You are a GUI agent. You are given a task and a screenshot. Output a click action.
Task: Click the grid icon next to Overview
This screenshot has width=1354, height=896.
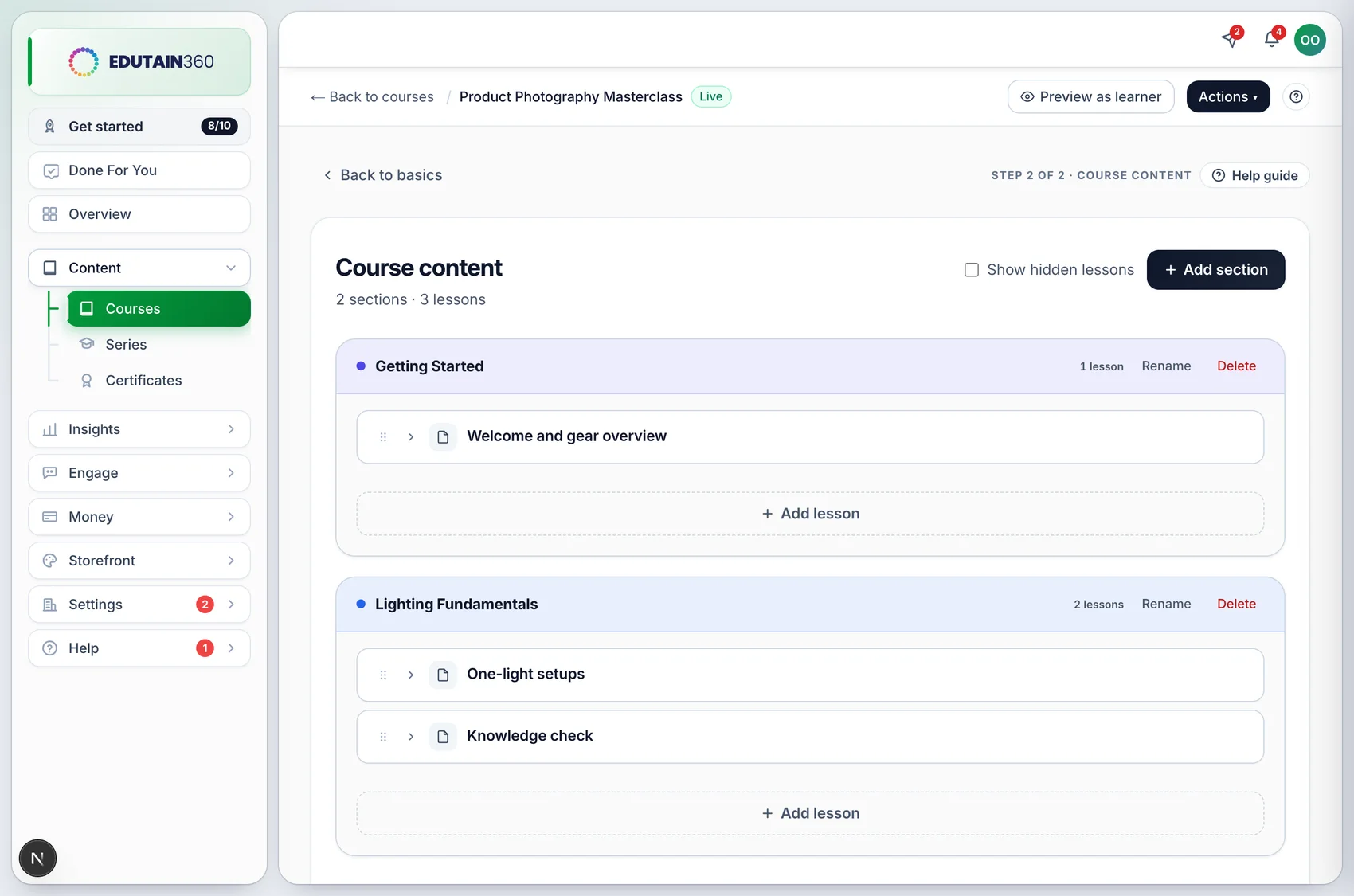click(x=49, y=214)
